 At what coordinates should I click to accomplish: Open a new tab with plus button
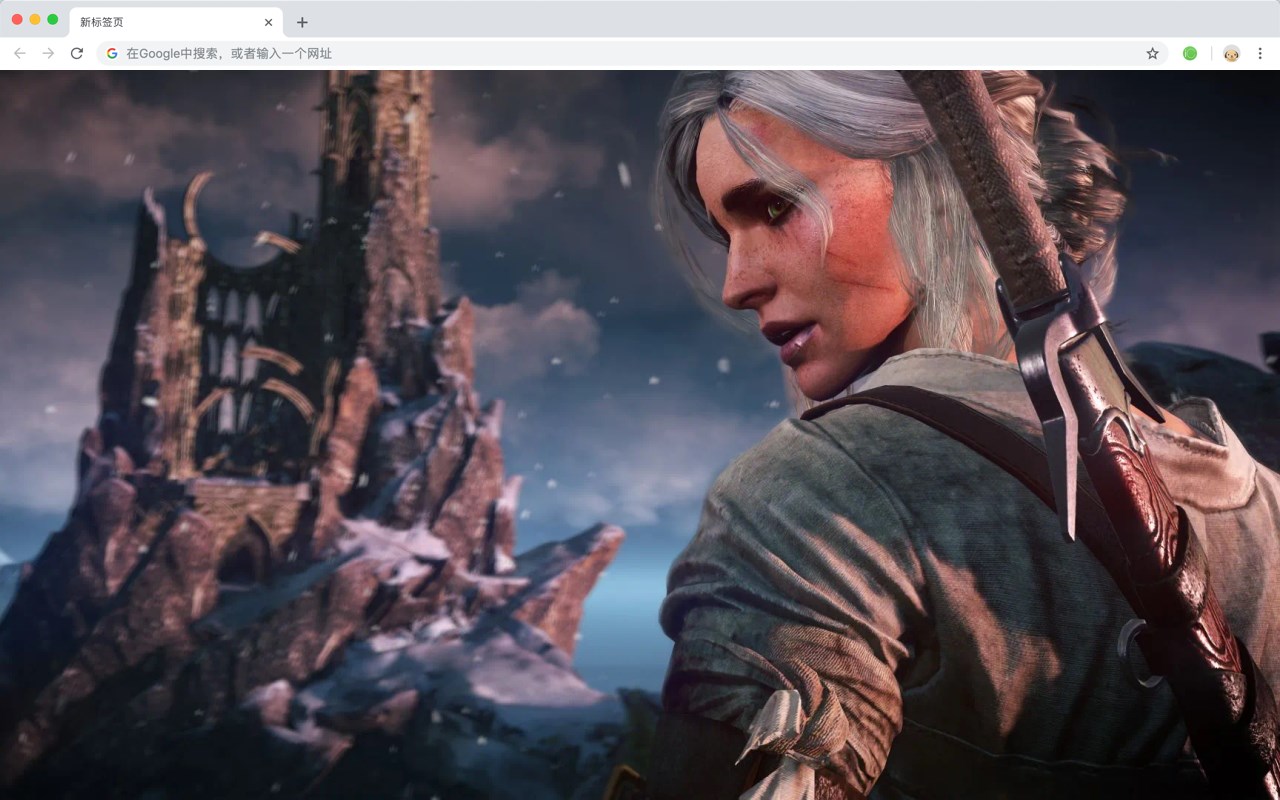coord(302,22)
